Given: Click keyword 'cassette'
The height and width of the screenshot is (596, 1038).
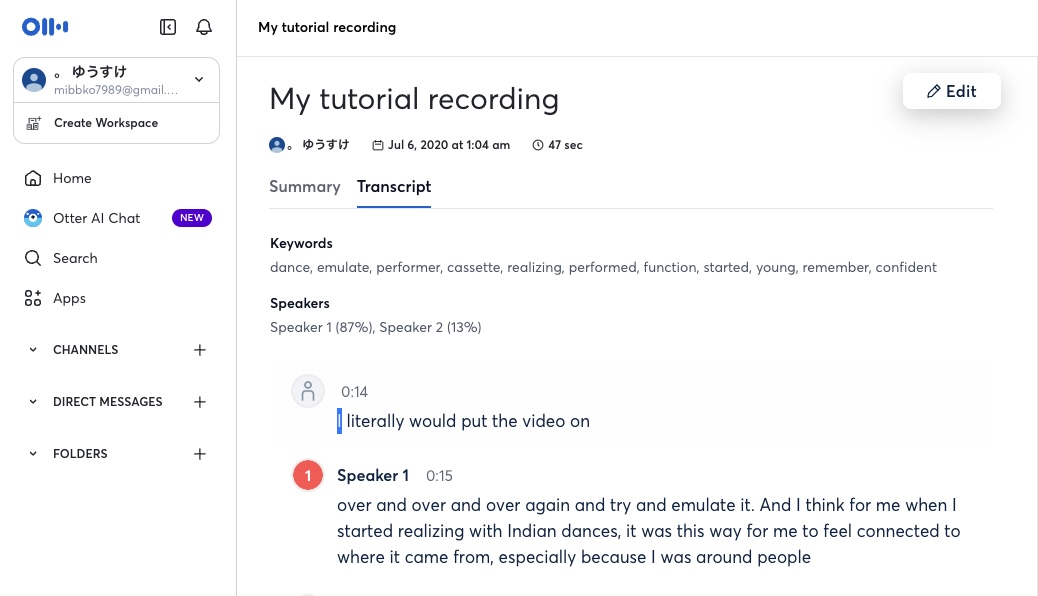Looking at the screenshot, I should (x=473, y=267).
